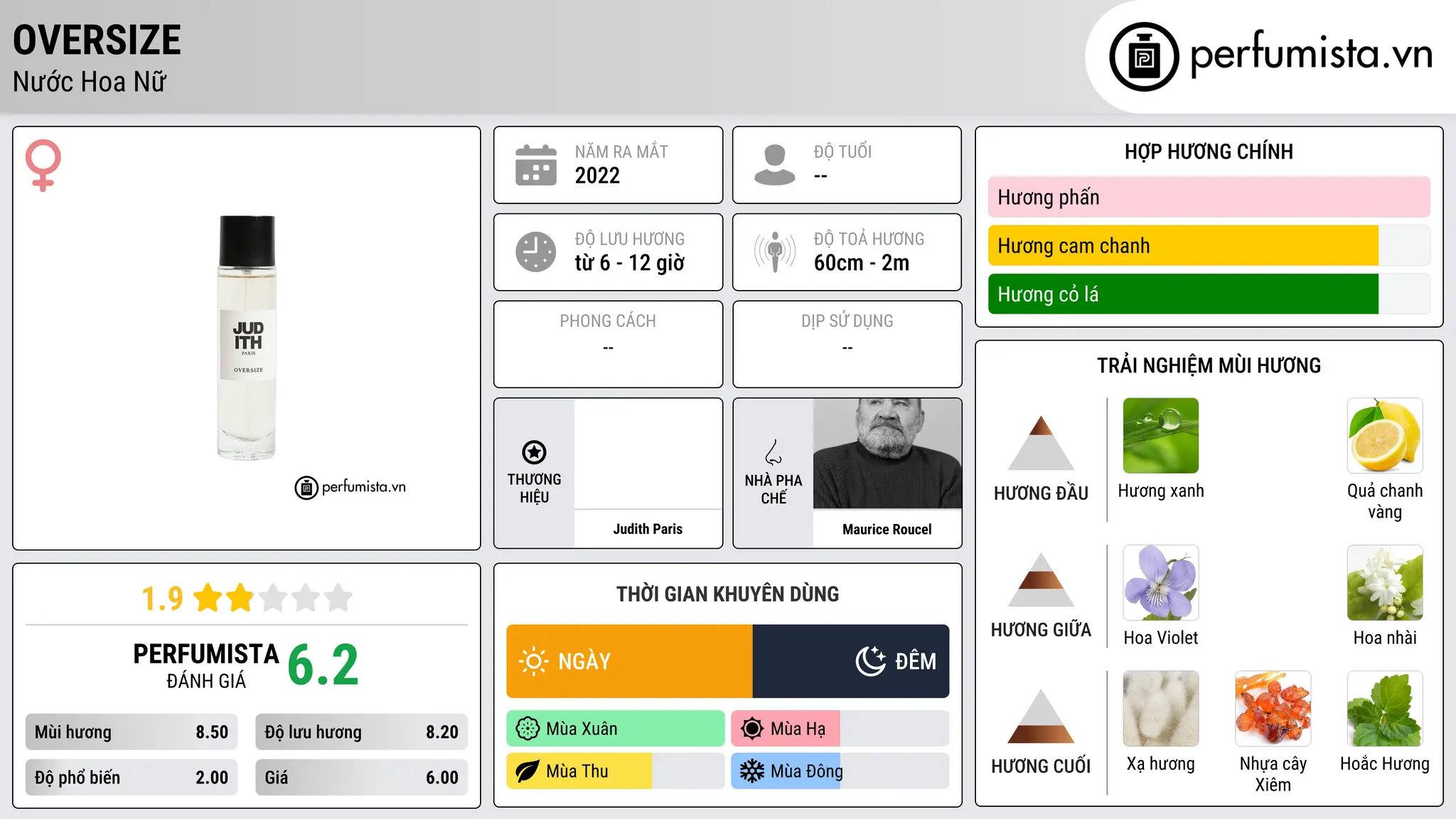Click the yellow Hương cam chanh accord bar
Viewport: 1456px width, 819px height.
(1183, 246)
